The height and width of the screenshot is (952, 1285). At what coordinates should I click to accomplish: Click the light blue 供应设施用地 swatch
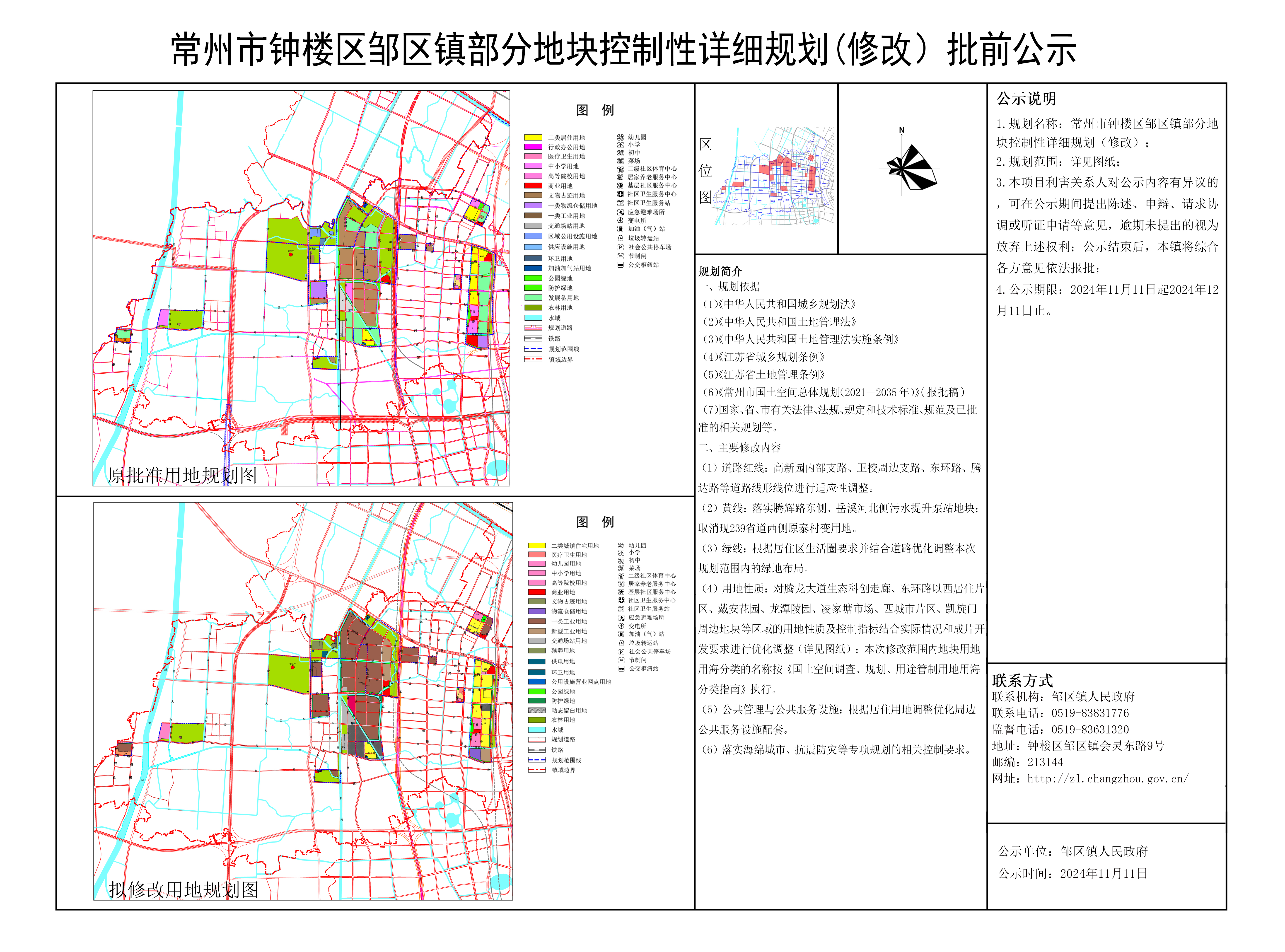tap(533, 247)
